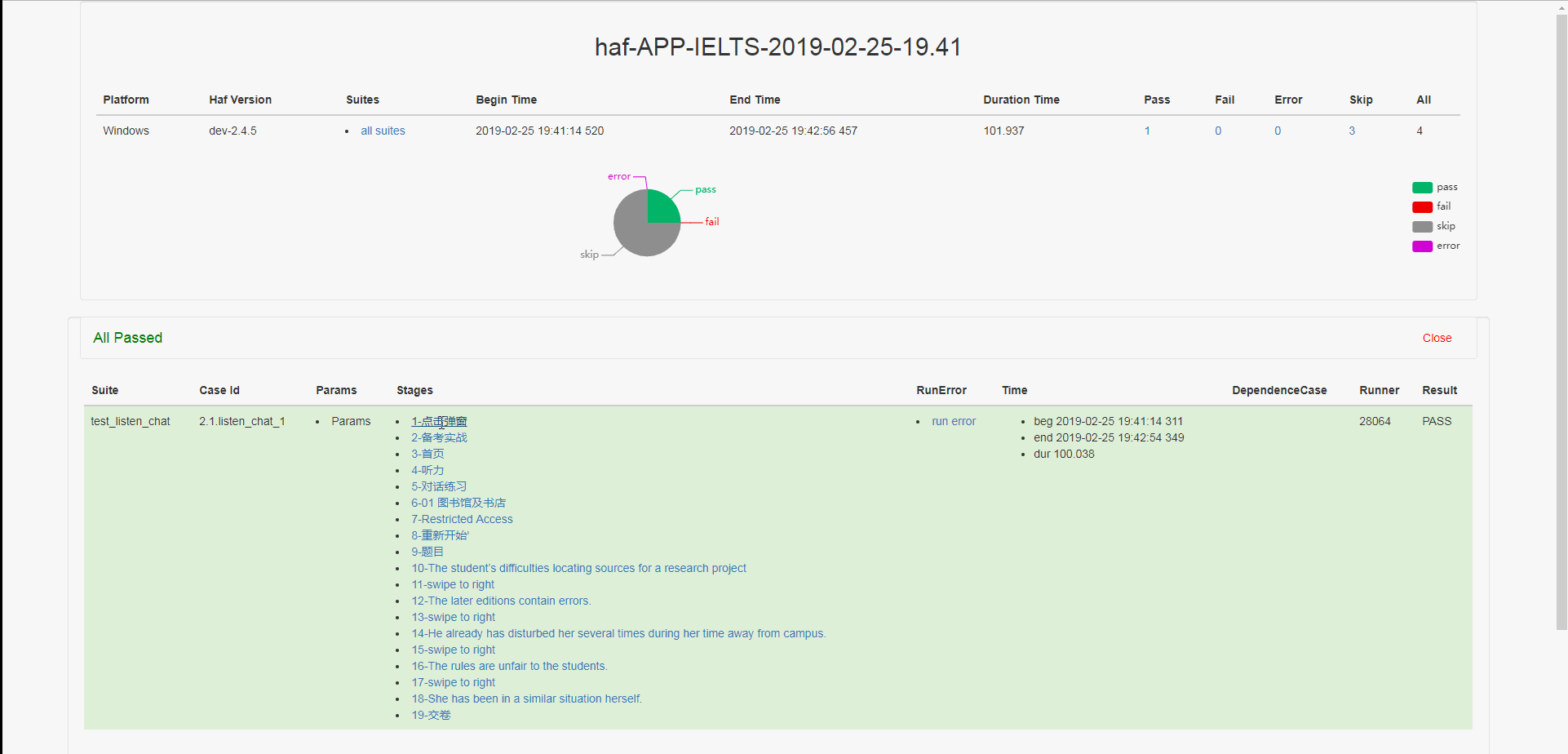The width and height of the screenshot is (1568, 754).
Task: Click the green pass legend swatch
Action: coord(1421,187)
